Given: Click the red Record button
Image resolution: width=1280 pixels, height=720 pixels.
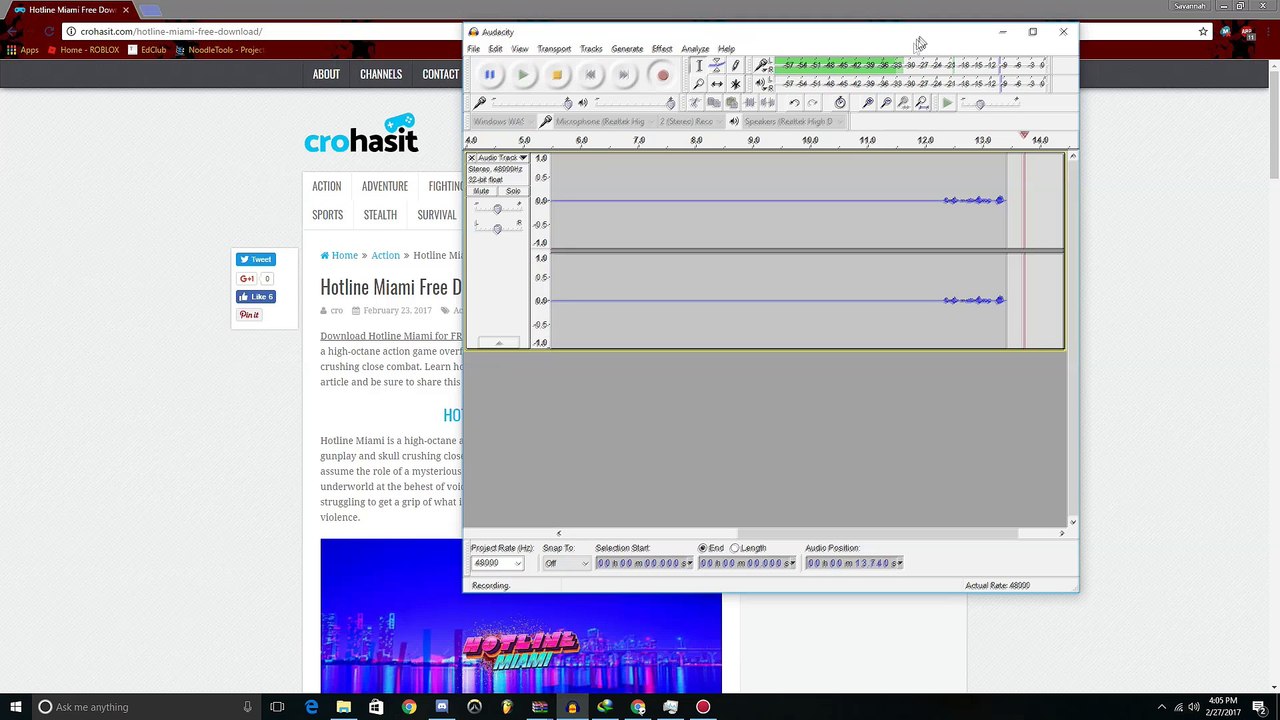Looking at the screenshot, I should click(662, 75).
